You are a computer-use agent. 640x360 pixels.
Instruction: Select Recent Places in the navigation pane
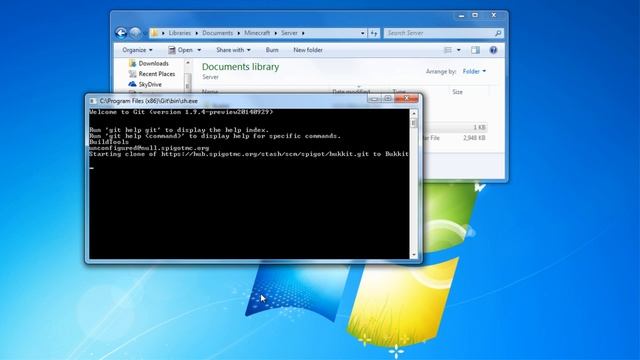157,74
